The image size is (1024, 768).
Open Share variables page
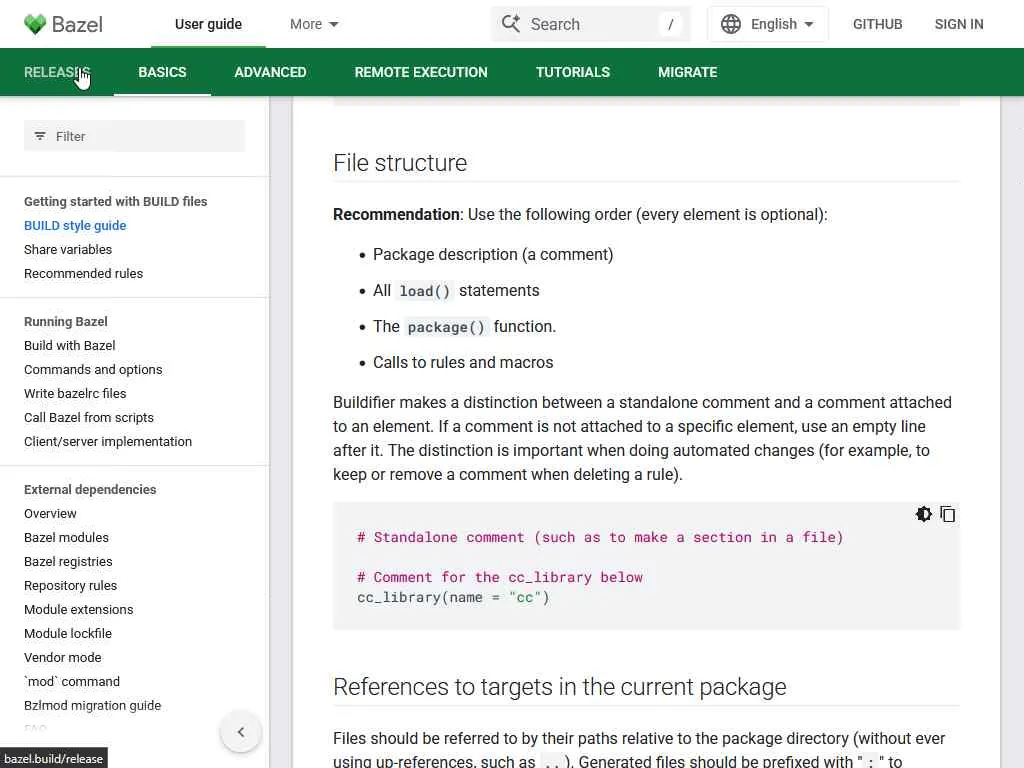68,249
